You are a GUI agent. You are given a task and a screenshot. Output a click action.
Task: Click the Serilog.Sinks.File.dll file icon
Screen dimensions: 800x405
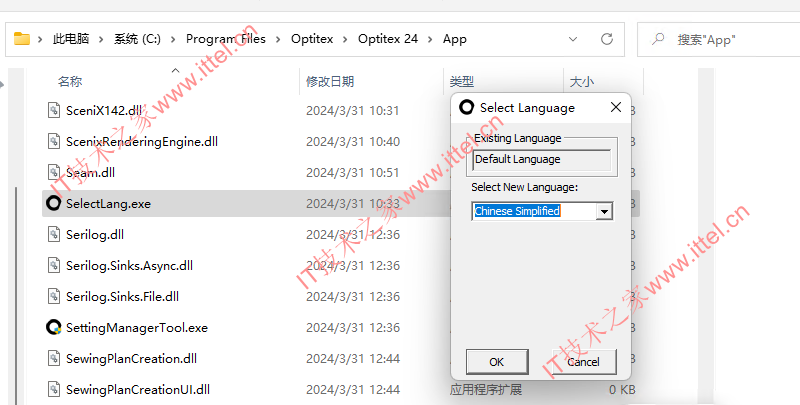54,296
